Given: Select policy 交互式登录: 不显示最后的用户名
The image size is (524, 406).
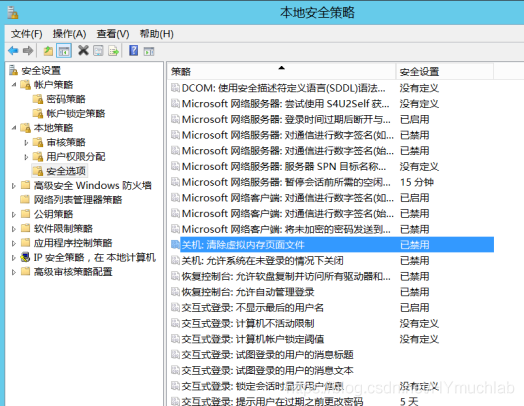Looking at the screenshot, I should pos(252,307).
